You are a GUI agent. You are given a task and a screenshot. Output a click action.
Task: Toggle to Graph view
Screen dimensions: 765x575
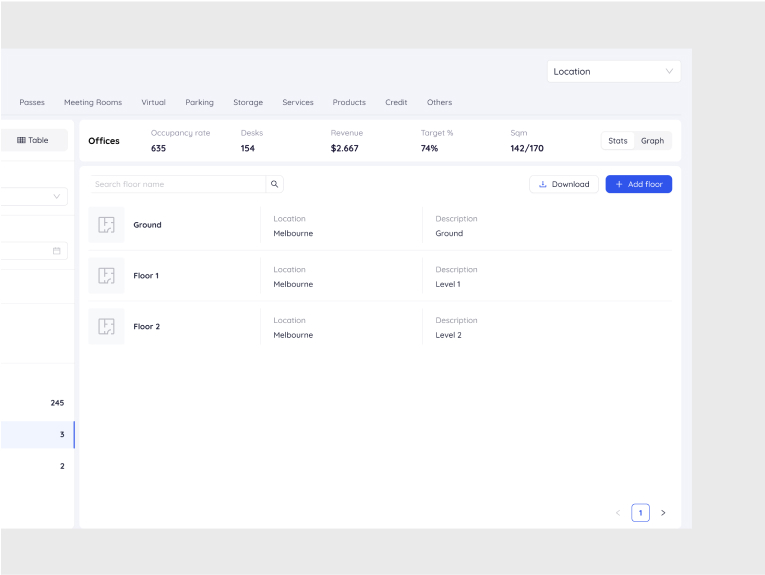click(653, 141)
